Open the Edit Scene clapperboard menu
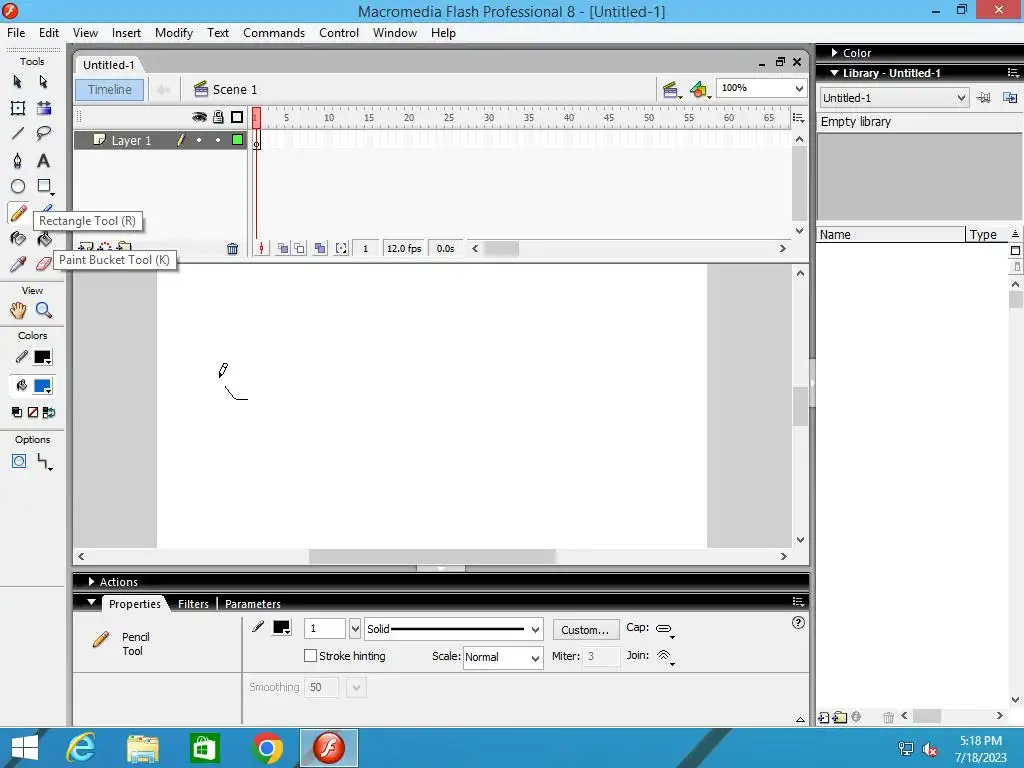1024x768 pixels. 671,90
